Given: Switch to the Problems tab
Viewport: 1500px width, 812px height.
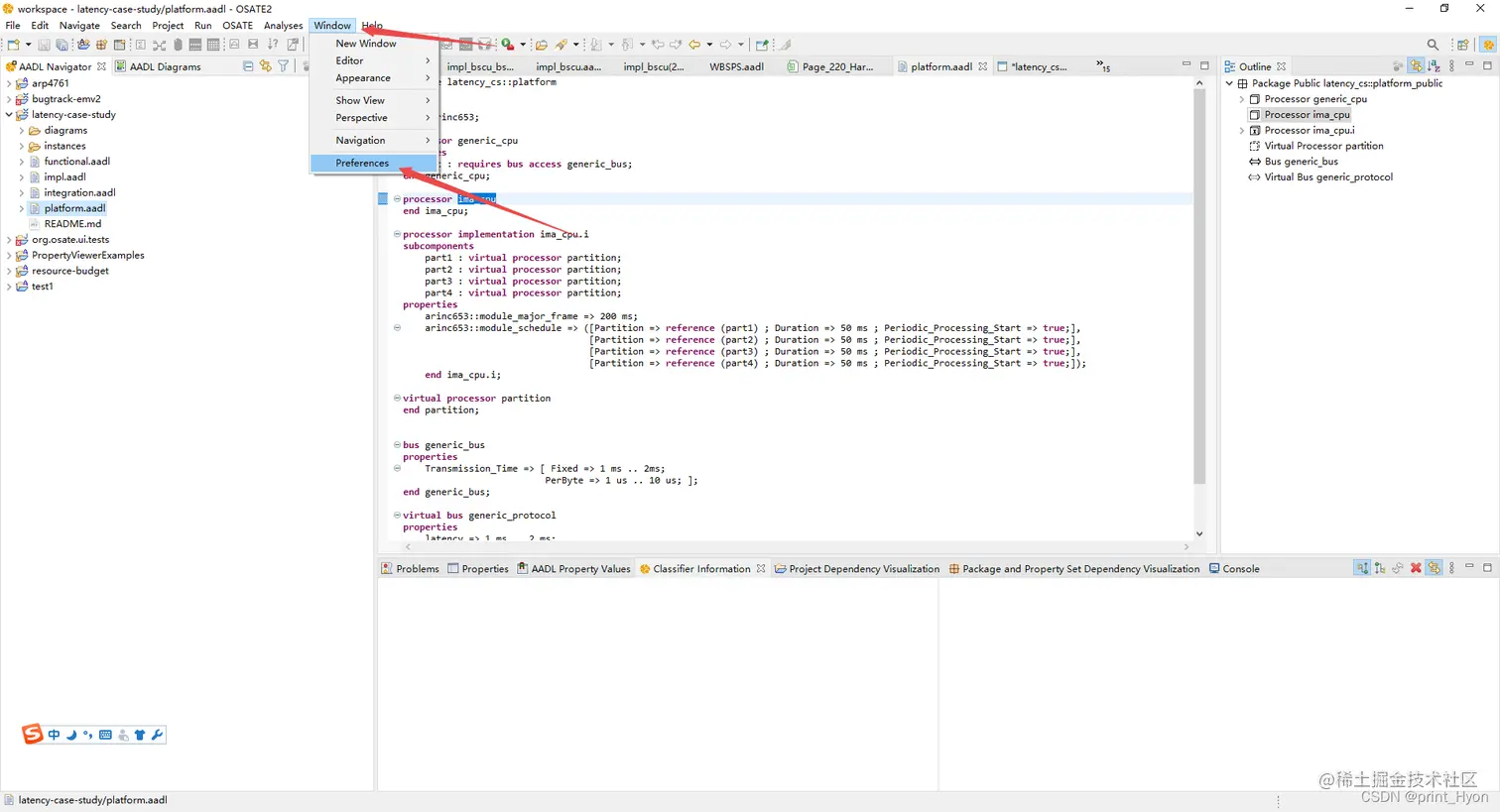Looking at the screenshot, I should point(410,569).
